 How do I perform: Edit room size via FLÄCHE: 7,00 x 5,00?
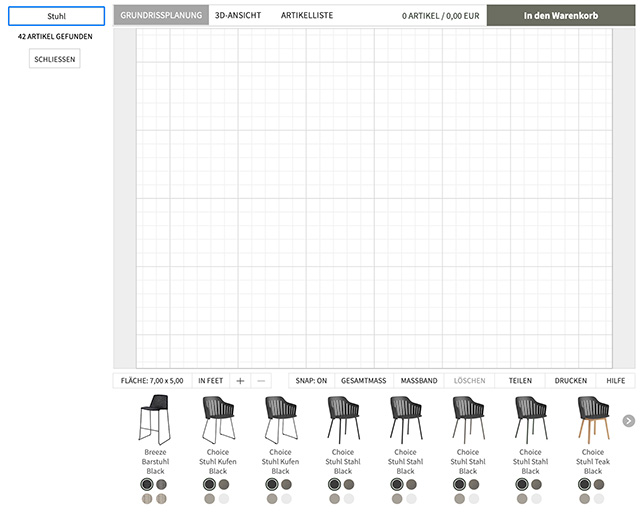[152, 381]
